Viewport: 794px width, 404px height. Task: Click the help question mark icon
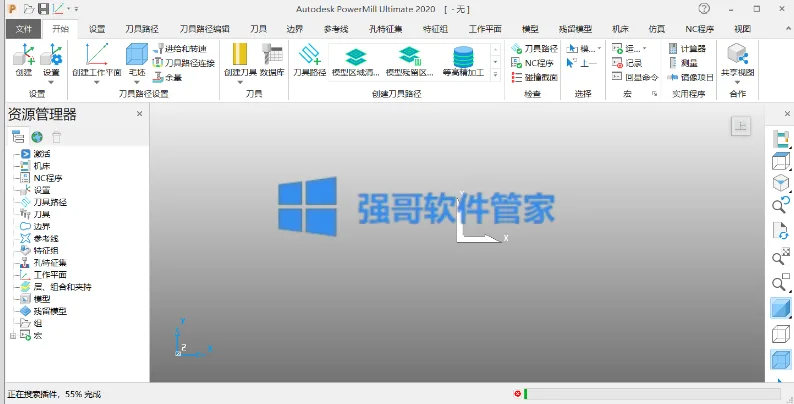pyautogui.click(x=704, y=9)
